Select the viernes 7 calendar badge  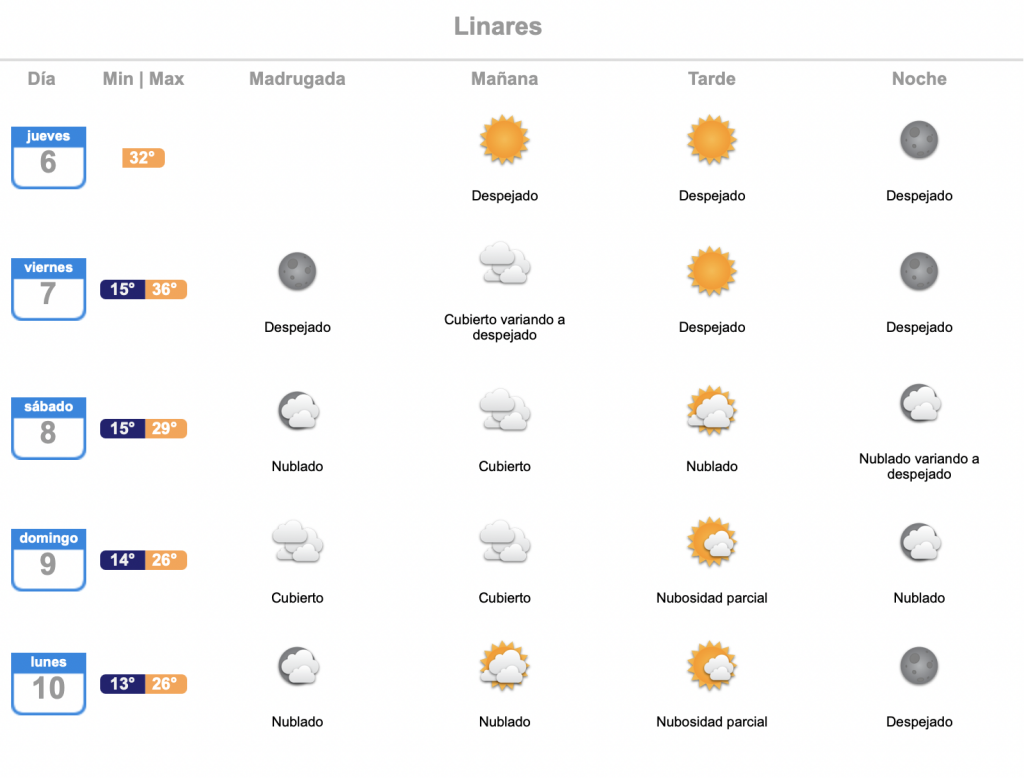[48, 289]
